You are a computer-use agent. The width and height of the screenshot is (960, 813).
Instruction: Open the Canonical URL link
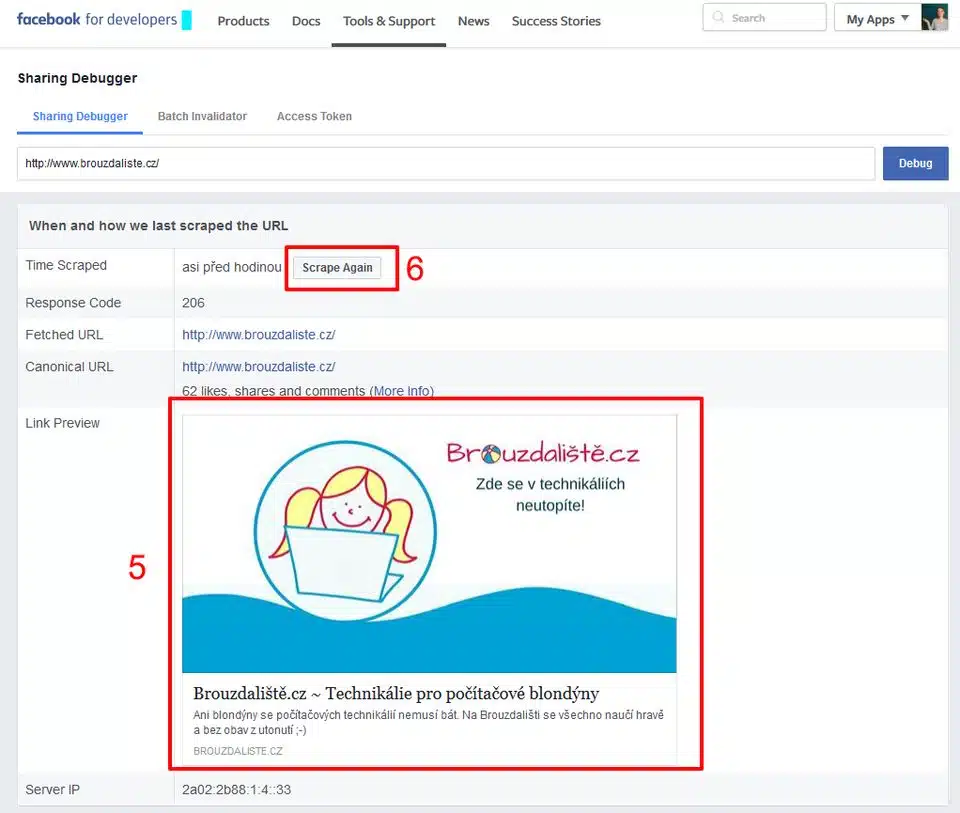(x=258, y=367)
